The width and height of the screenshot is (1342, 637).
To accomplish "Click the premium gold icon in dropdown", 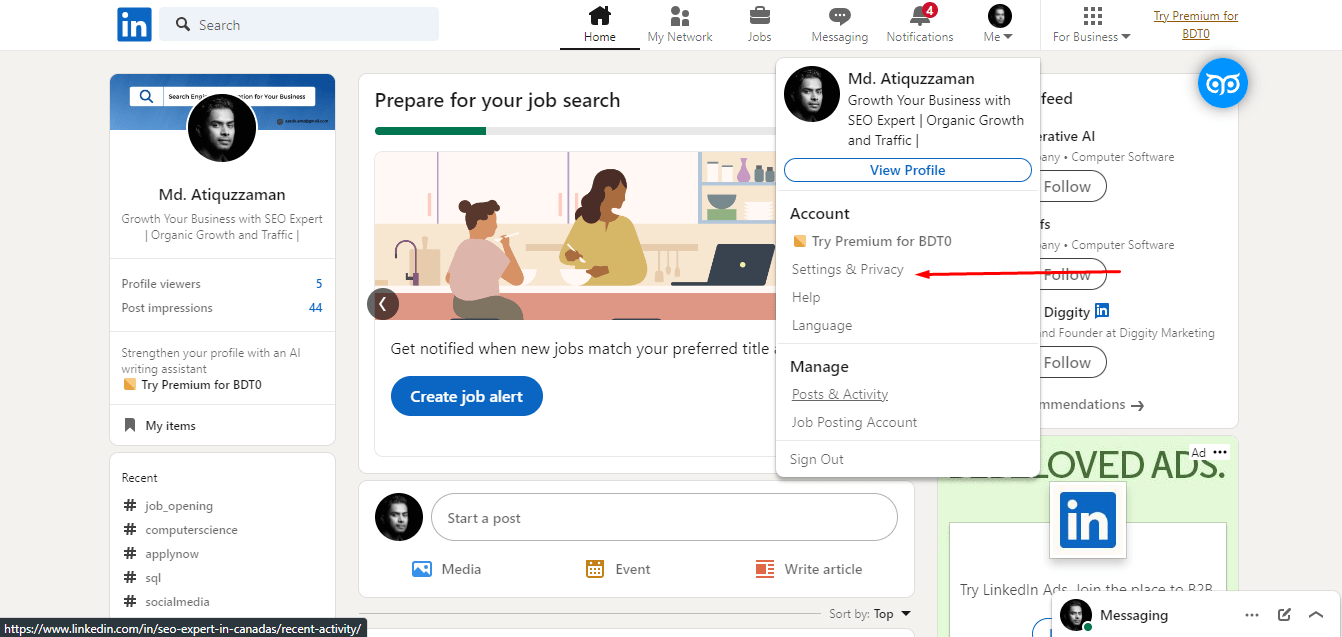I will (799, 241).
